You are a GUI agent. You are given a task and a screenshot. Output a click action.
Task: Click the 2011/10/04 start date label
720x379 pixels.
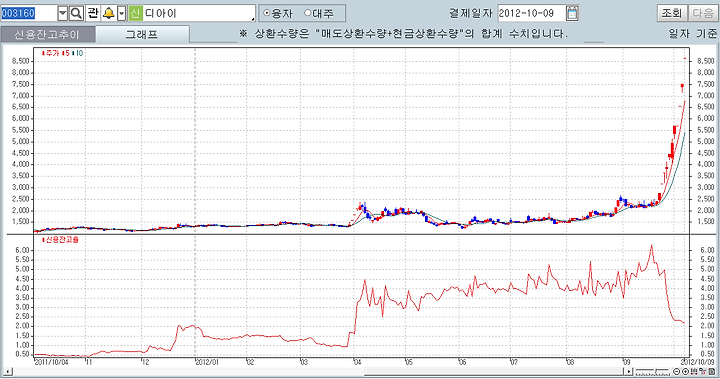pos(51,362)
